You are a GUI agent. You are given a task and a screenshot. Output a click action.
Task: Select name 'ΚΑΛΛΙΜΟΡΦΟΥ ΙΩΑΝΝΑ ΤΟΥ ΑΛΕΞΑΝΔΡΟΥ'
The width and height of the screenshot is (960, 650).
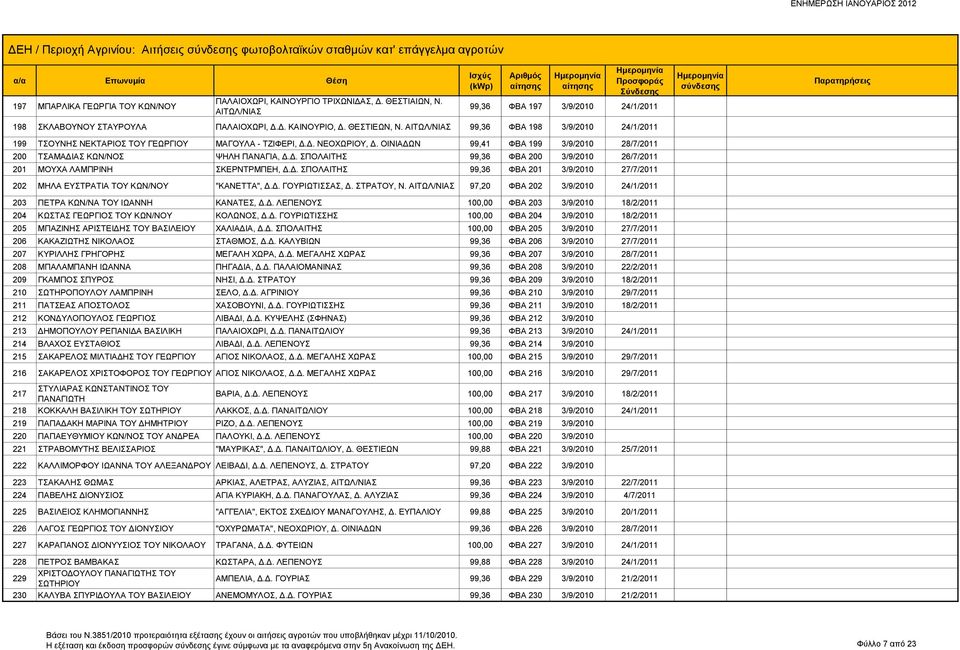[x=124, y=466]
